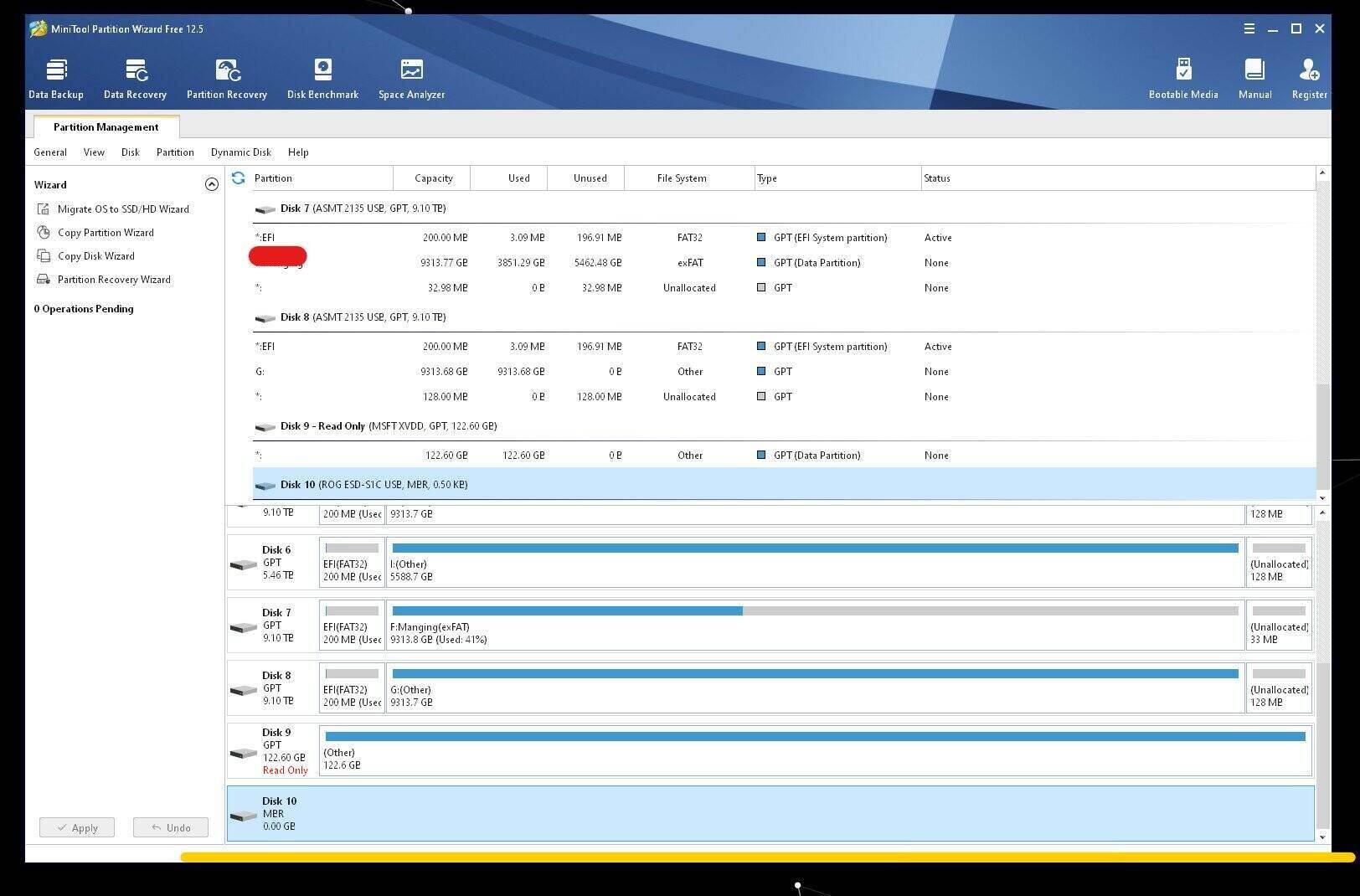Select the Disk 9 122.60 GB Other partition row
Image resolution: width=1360 pixels, height=896 pixels.
[x=784, y=455]
